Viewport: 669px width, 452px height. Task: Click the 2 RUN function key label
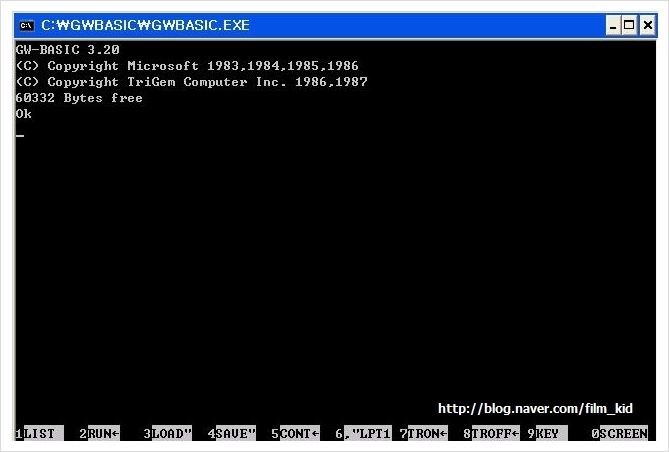100,433
